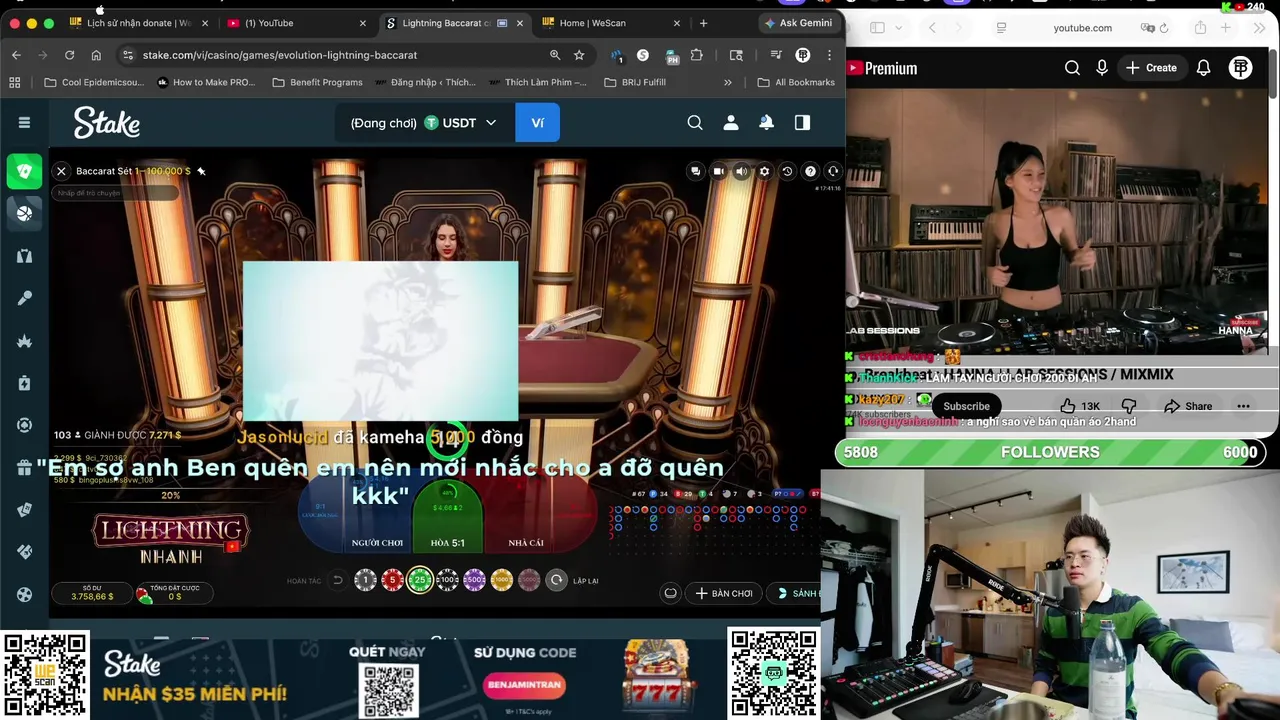Open the Baccarat help question icon
Image resolution: width=1280 pixels, height=720 pixels.
(810, 171)
